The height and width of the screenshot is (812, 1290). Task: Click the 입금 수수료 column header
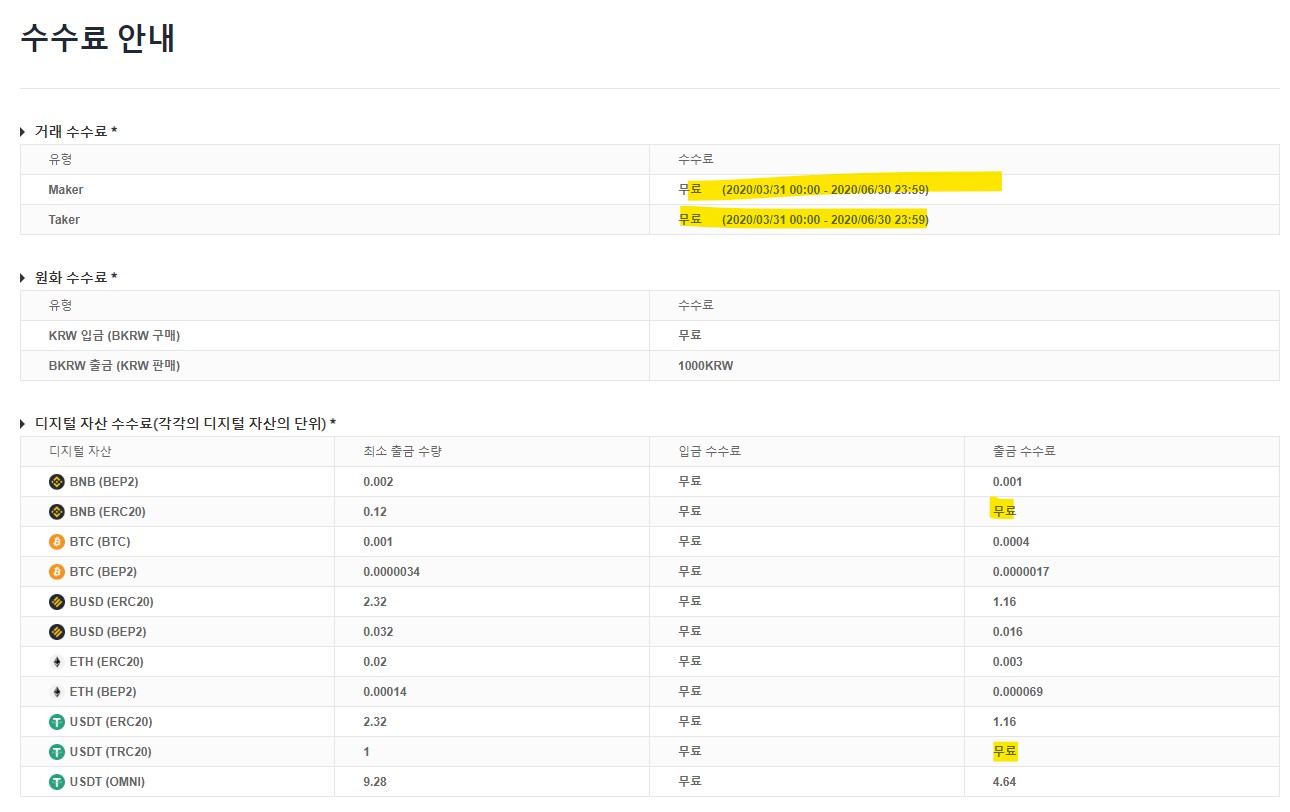(709, 451)
